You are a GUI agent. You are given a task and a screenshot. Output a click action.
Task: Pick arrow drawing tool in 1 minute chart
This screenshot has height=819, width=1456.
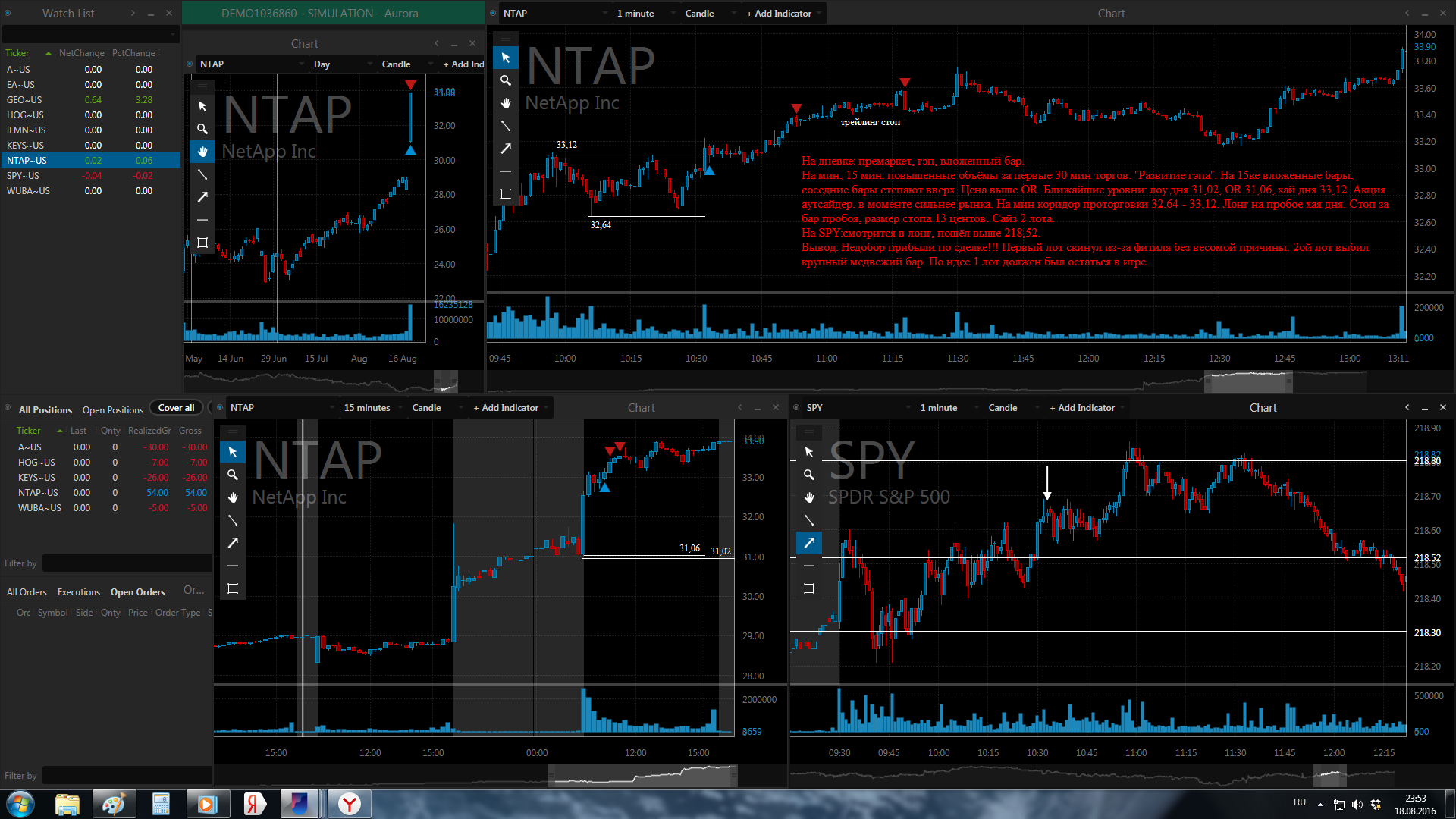(x=506, y=149)
